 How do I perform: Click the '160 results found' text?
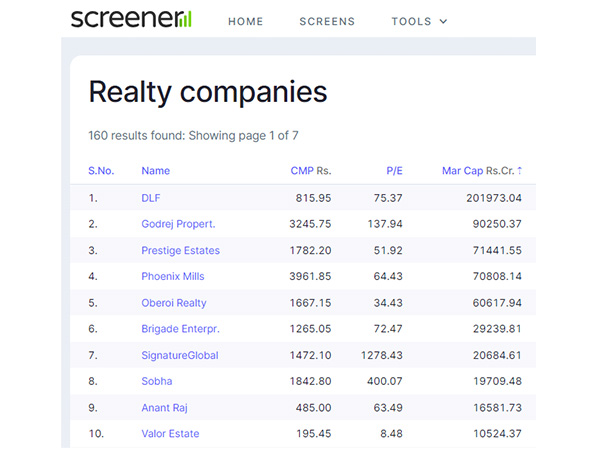click(137, 135)
